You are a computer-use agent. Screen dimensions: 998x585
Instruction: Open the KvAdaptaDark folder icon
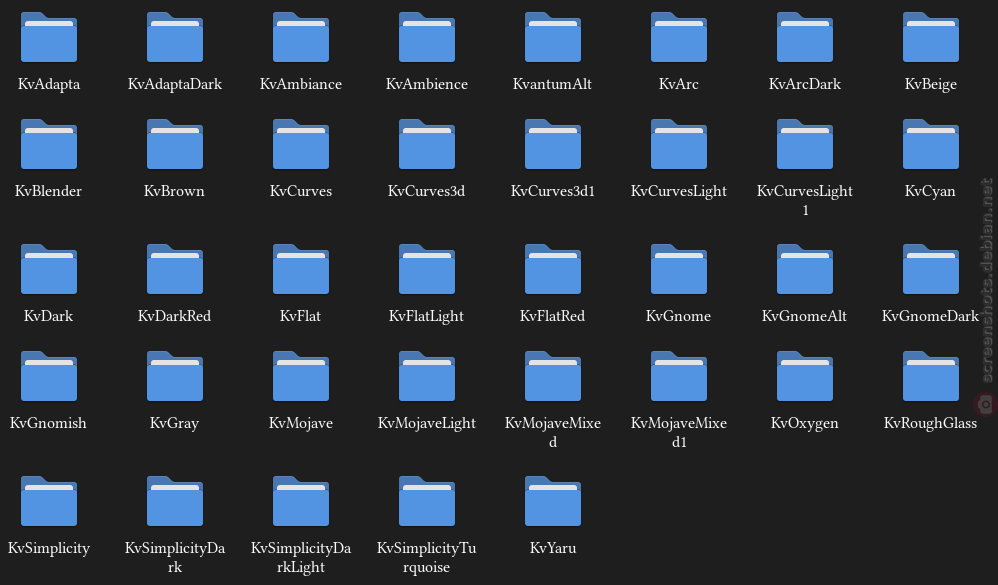175,38
